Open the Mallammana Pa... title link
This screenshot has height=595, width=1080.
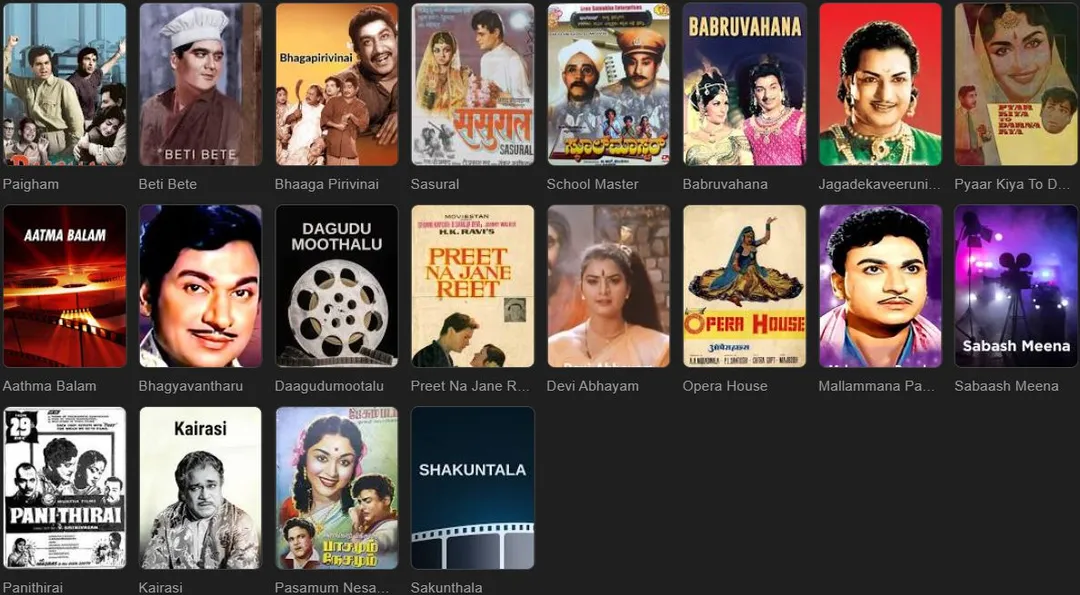coord(876,386)
